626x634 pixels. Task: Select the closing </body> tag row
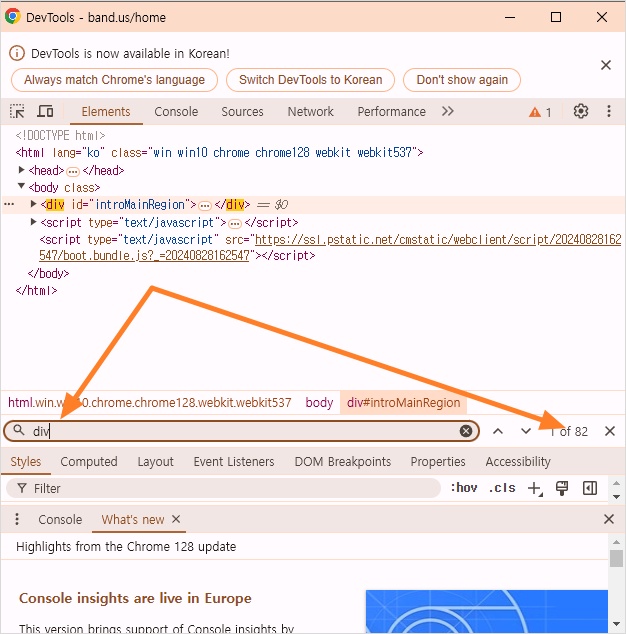[49, 273]
